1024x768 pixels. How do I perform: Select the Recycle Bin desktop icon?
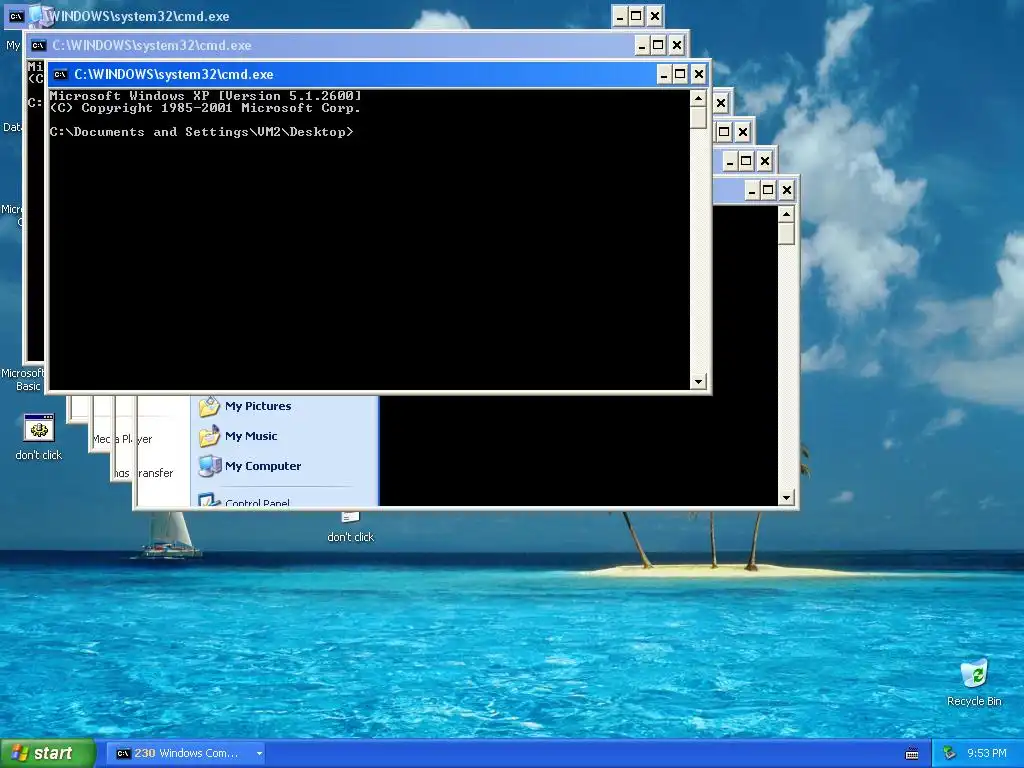tap(974, 683)
